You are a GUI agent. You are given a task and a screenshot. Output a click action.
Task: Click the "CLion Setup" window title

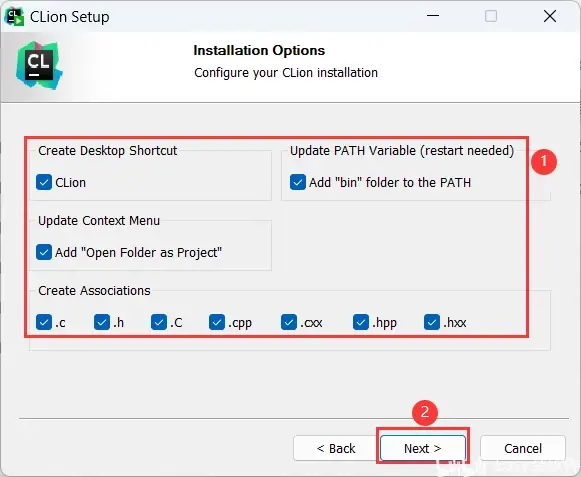70,17
